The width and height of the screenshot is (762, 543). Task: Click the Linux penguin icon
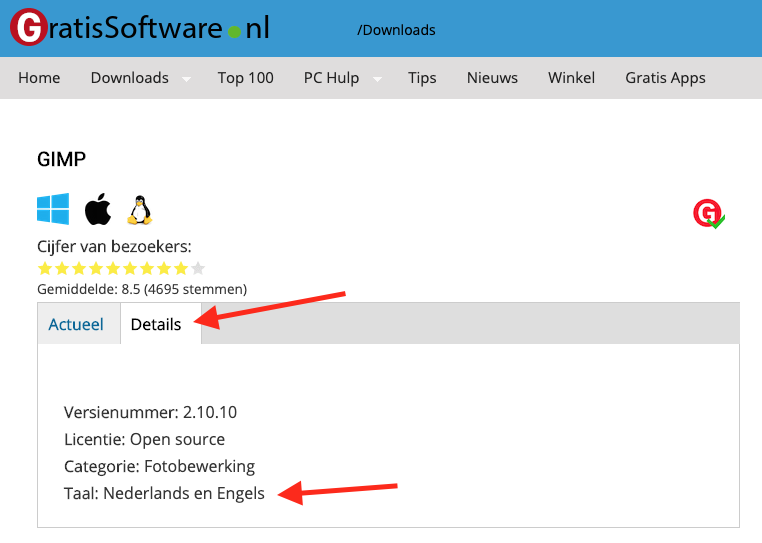pyautogui.click(x=138, y=210)
